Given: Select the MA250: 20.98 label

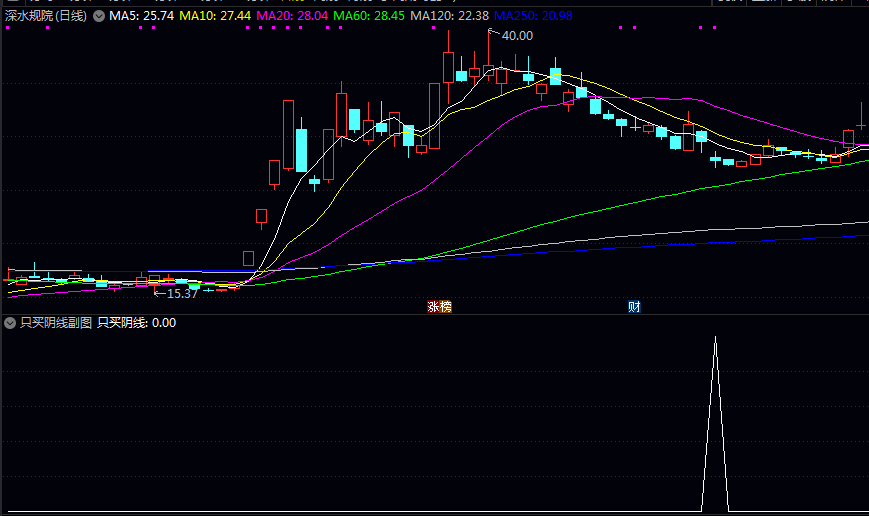Looking at the screenshot, I should click(x=533, y=16).
